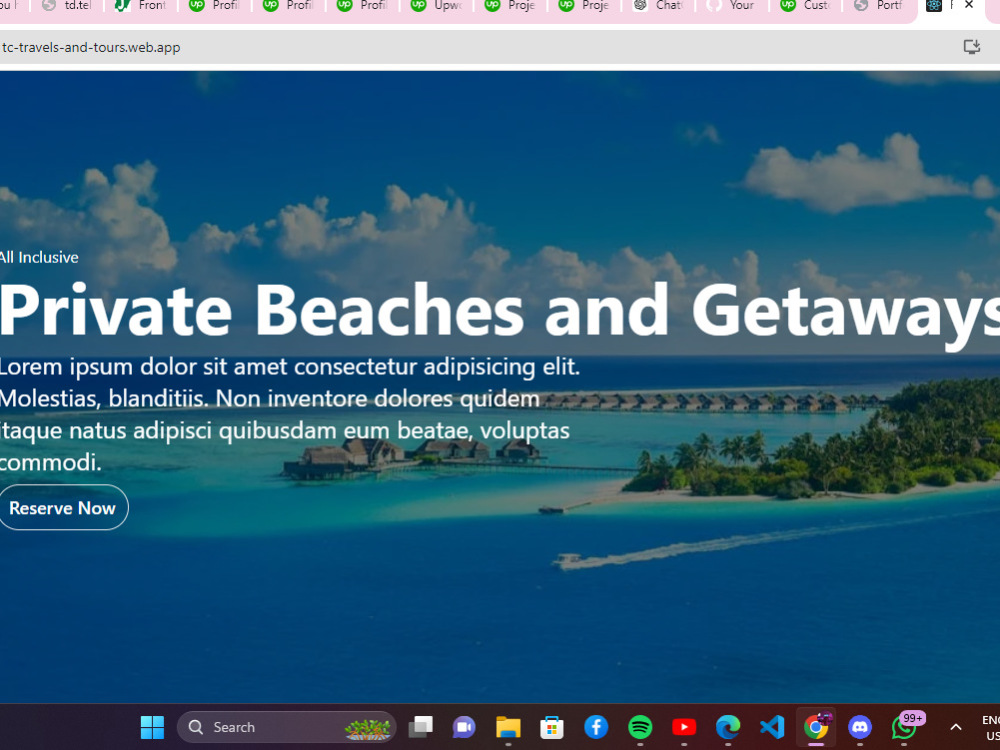Open Visual Studio Code from the taskbar
This screenshot has height=750, width=1000.
pyautogui.click(x=772, y=727)
